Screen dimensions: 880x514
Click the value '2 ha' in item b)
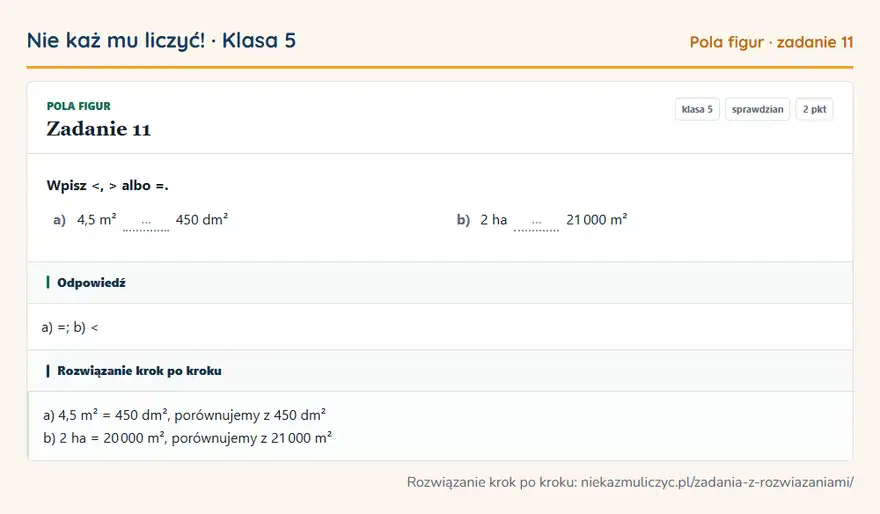(494, 219)
